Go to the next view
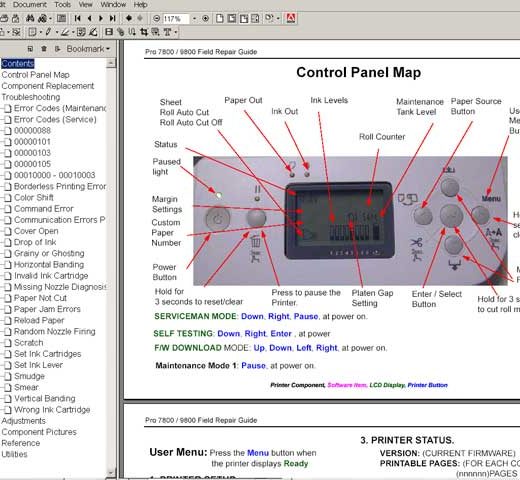 (140, 18)
